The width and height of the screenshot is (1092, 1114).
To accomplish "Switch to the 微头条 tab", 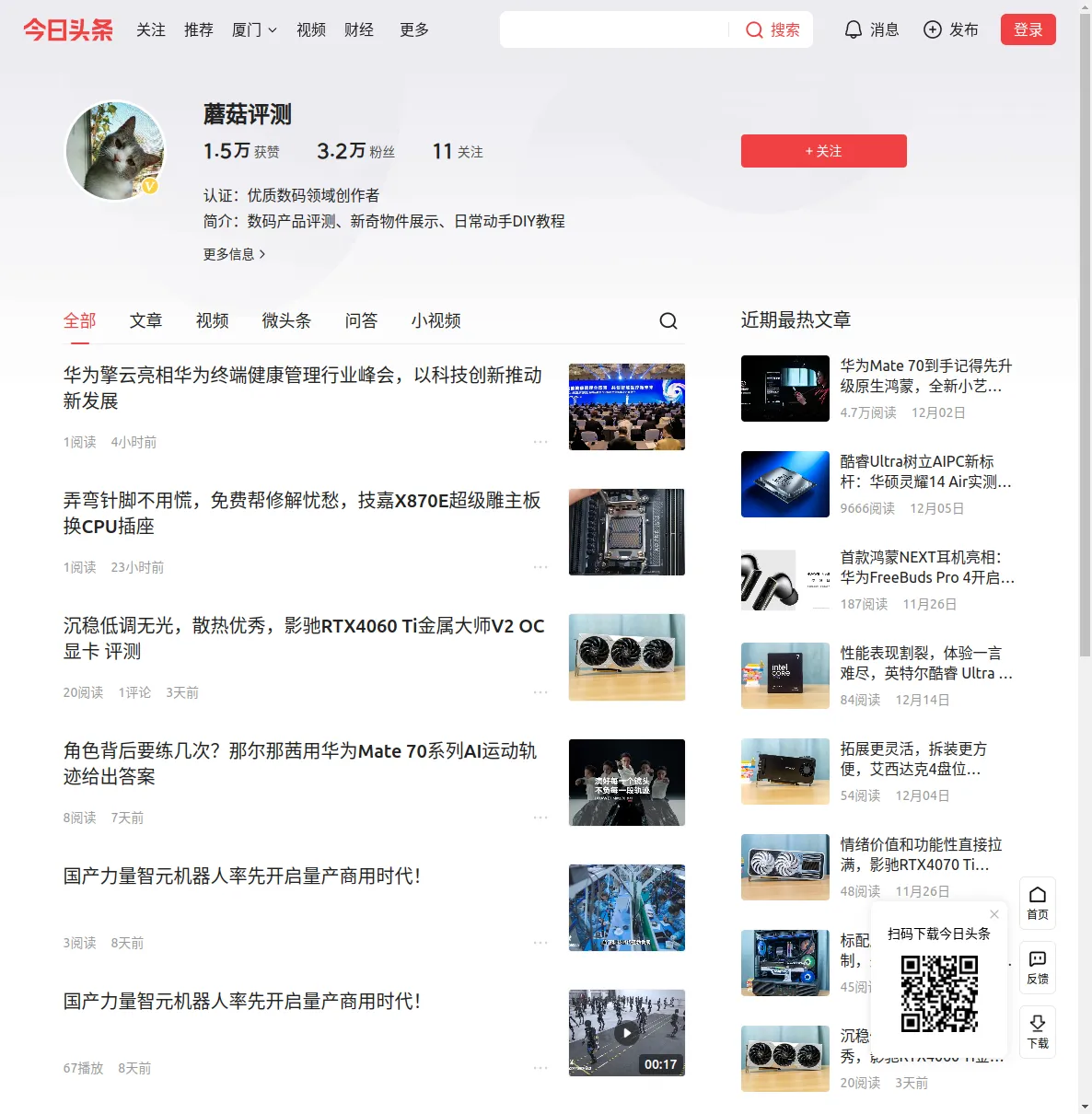I will [286, 320].
